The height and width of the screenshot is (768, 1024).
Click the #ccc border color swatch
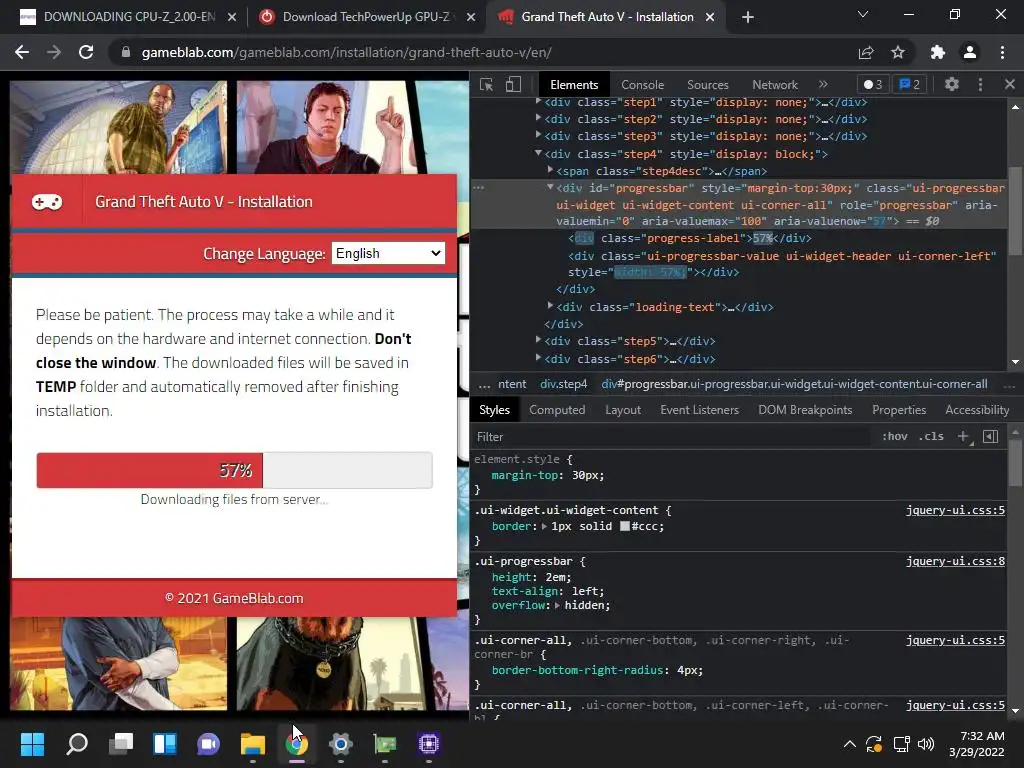(625, 526)
